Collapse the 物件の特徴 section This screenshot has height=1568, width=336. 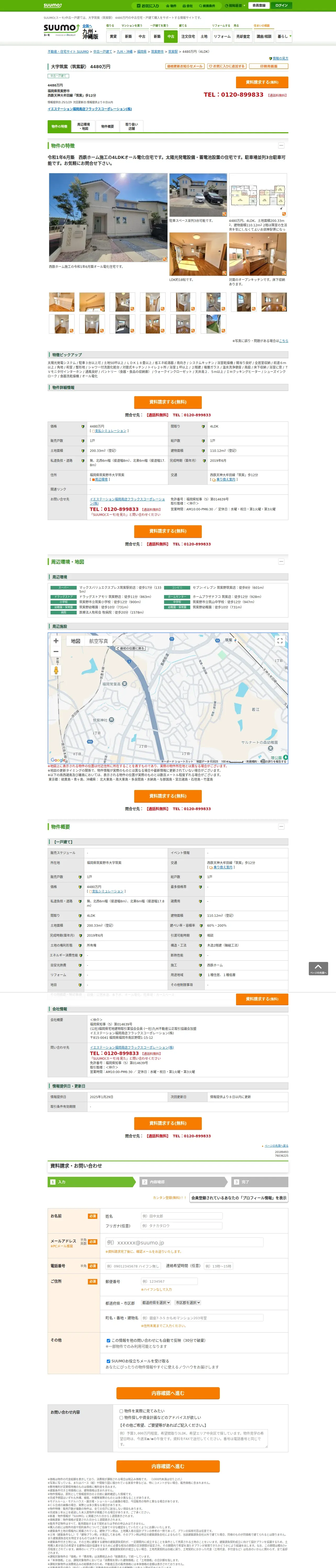(x=281, y=146)
